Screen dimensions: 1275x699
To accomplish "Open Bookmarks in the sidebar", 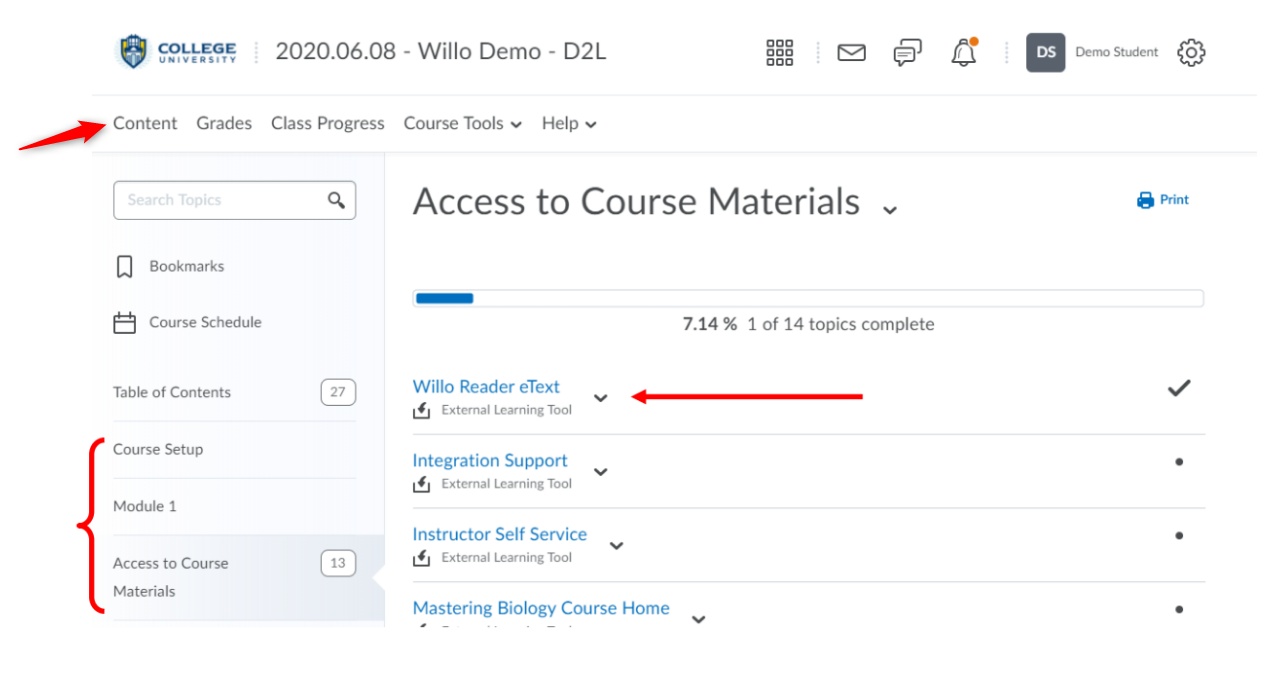I will click(187, 267).
